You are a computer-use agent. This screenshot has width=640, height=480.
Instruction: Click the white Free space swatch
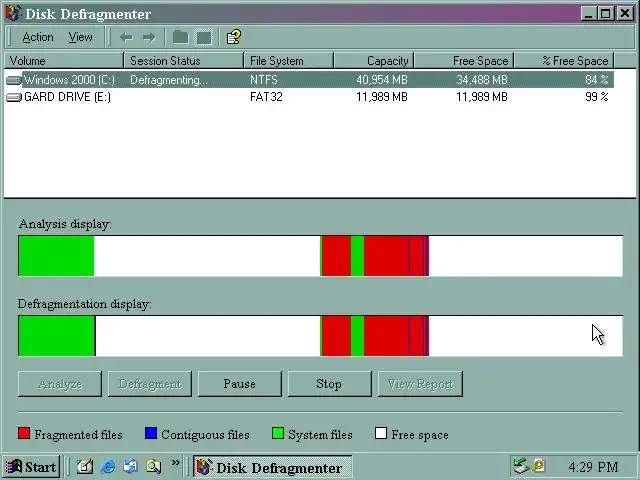click(x=381, y=433)
